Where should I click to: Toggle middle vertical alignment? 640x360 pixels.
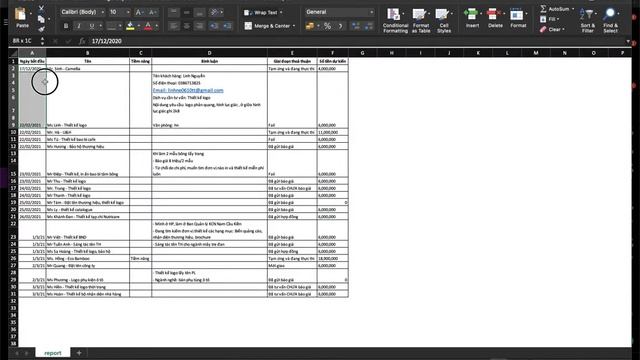click(x=187, y=12)
